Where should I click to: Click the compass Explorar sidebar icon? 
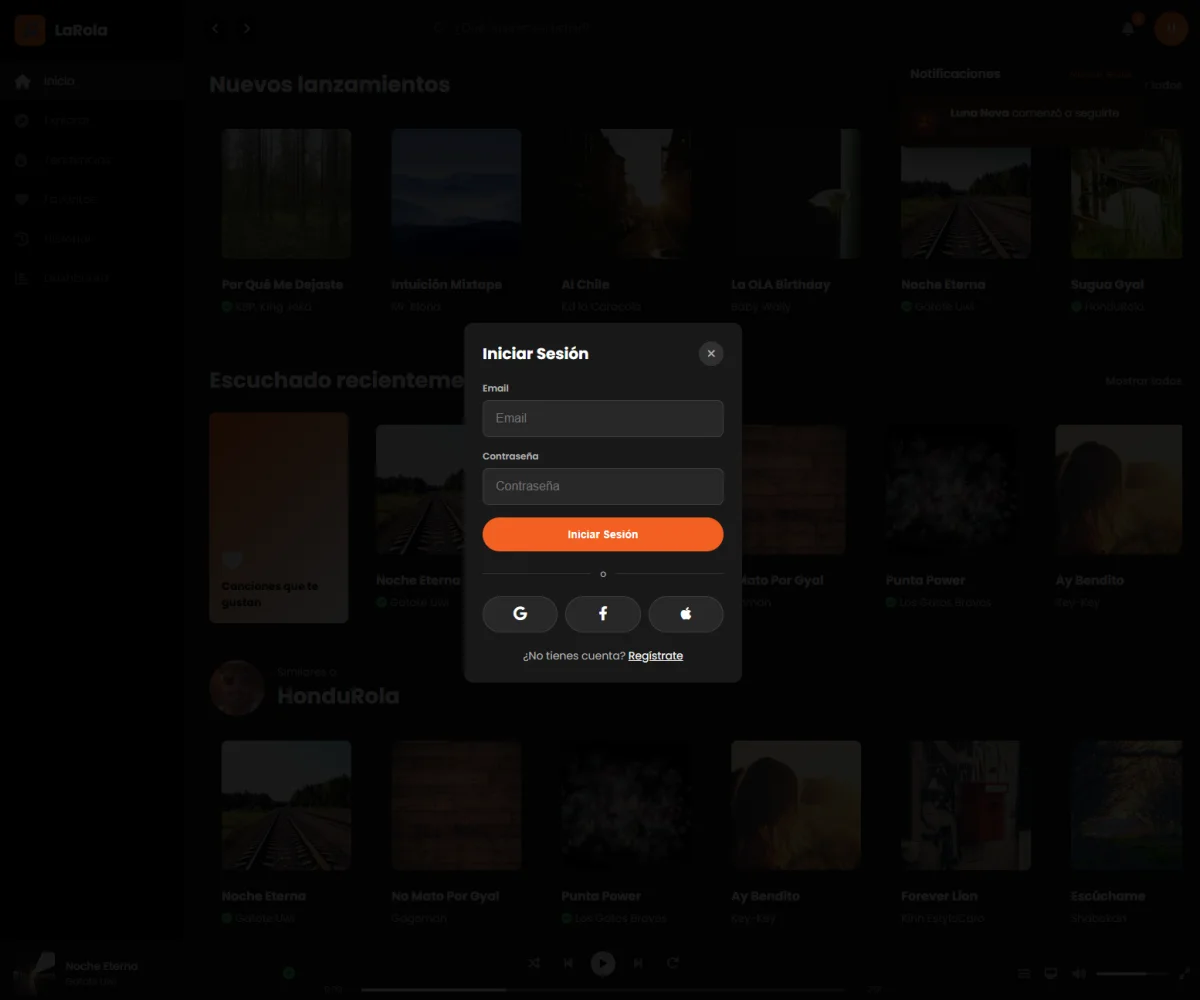[22, 121]
